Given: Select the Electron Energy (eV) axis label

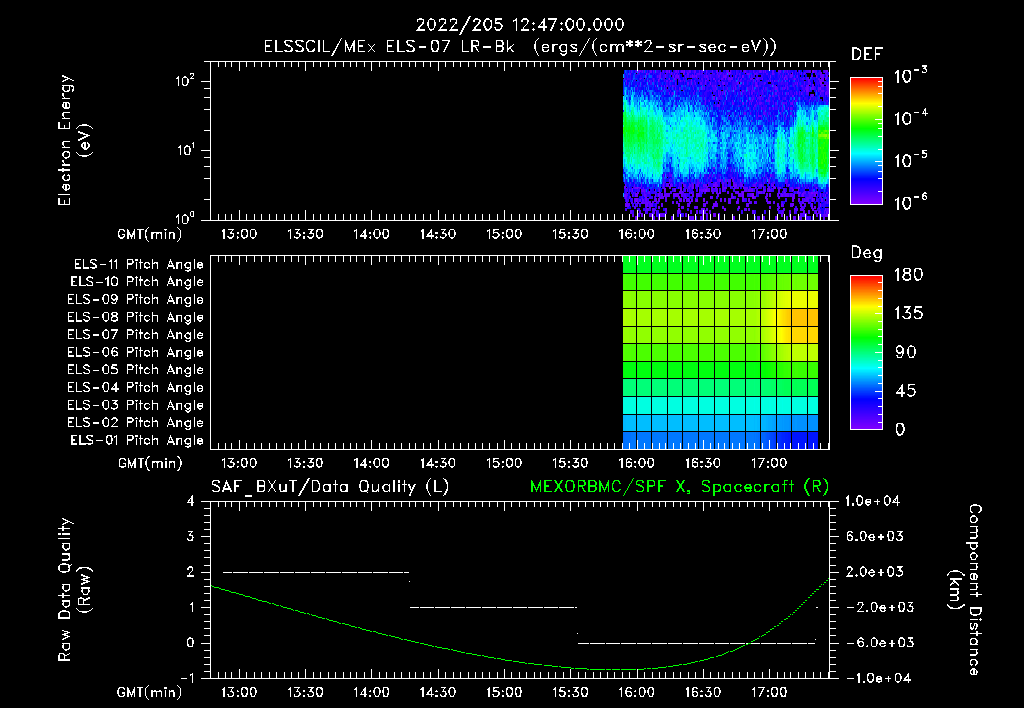Looking at the screenshot, I should [x=74, y=140].
